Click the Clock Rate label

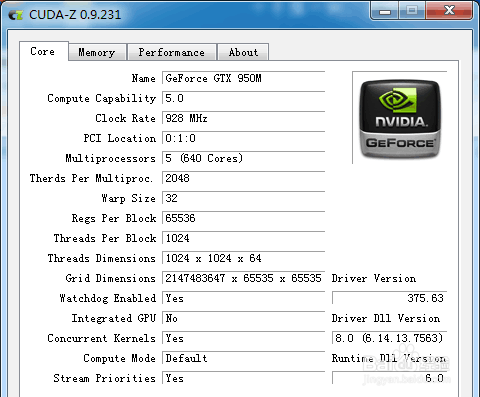[x=125, y=118]
